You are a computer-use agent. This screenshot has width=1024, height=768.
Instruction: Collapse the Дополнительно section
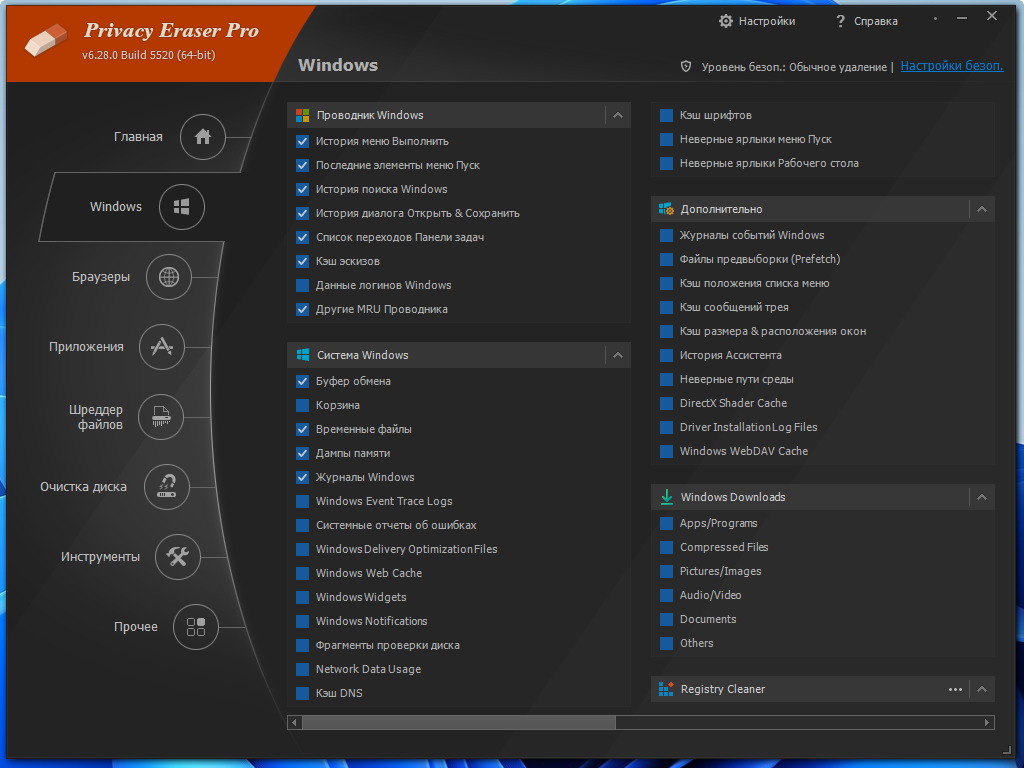982,209
